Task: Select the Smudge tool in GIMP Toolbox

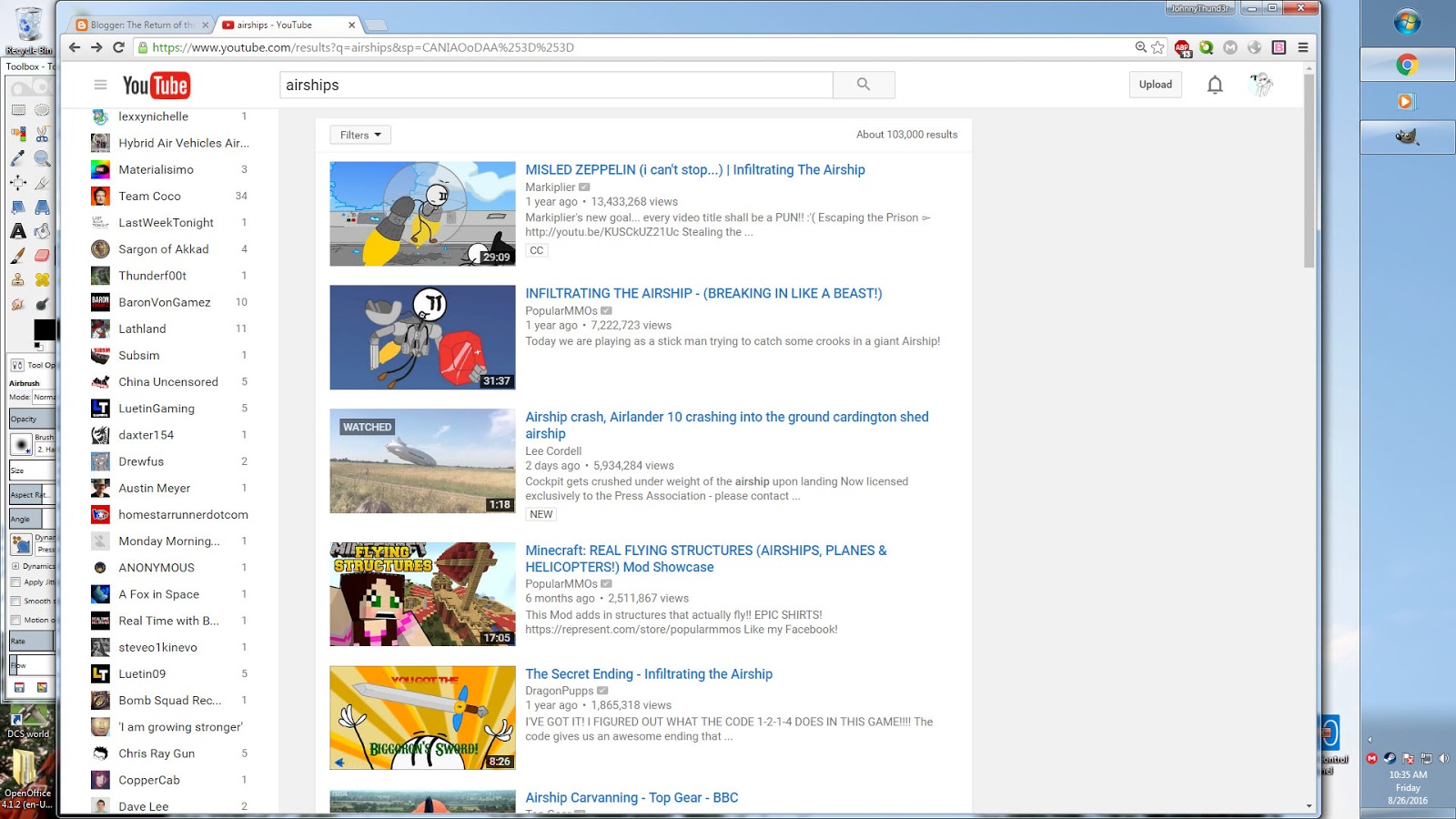Action: (x=18, y=305)
